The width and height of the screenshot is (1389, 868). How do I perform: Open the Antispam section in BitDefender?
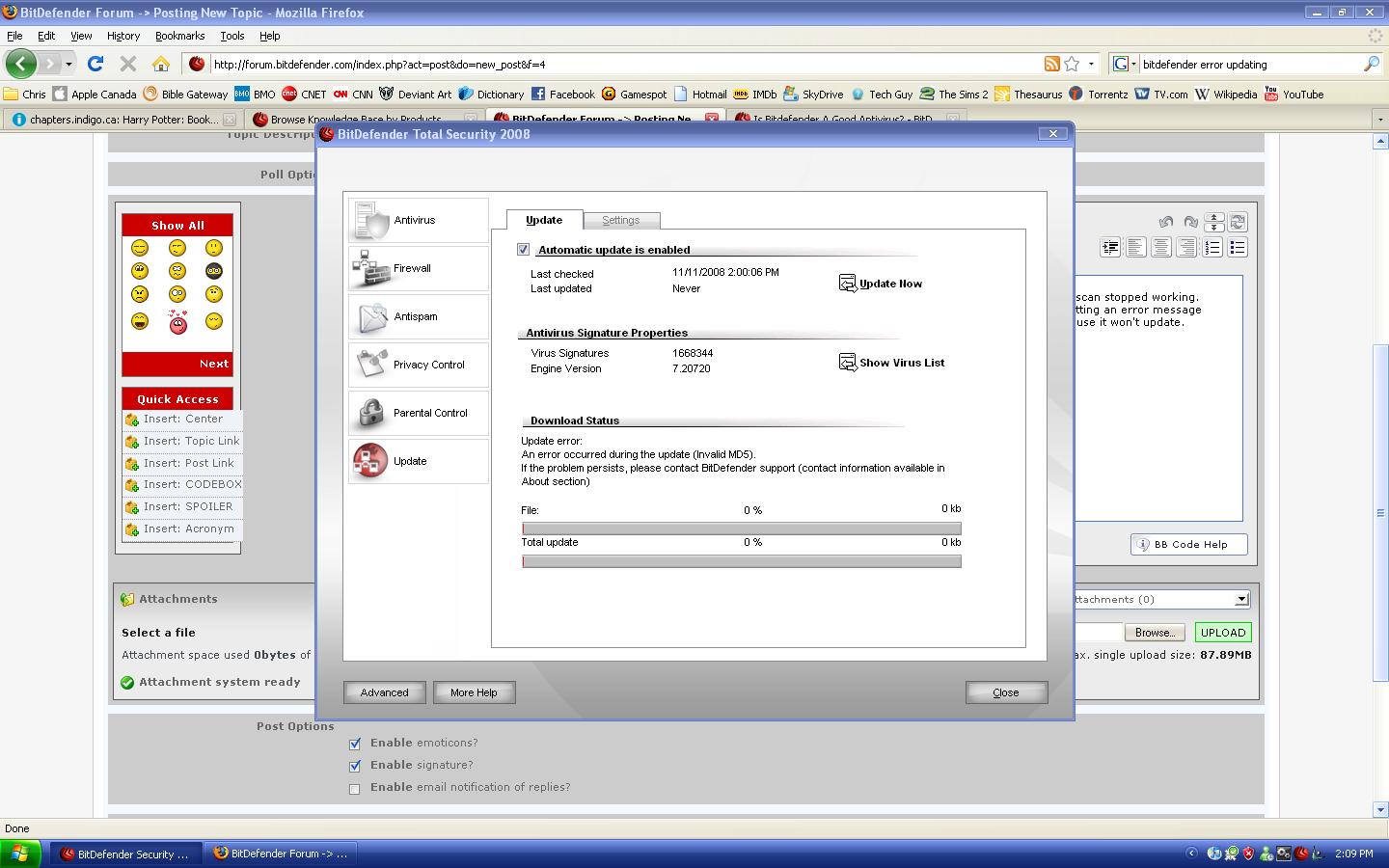[418, 316]
